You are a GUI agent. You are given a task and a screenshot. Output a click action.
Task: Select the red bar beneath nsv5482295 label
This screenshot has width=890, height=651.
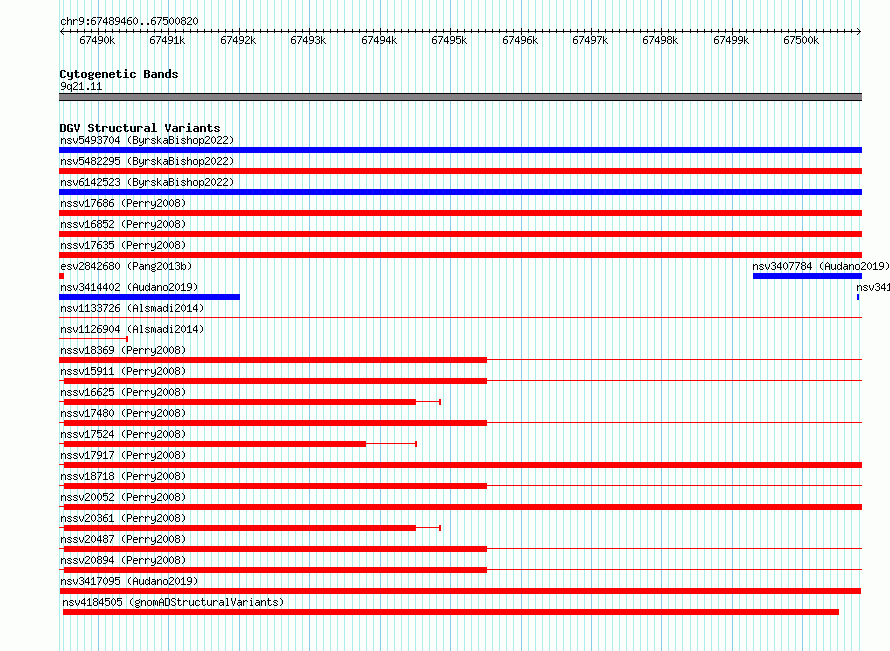pyautogui.click(x=460, y=171)
